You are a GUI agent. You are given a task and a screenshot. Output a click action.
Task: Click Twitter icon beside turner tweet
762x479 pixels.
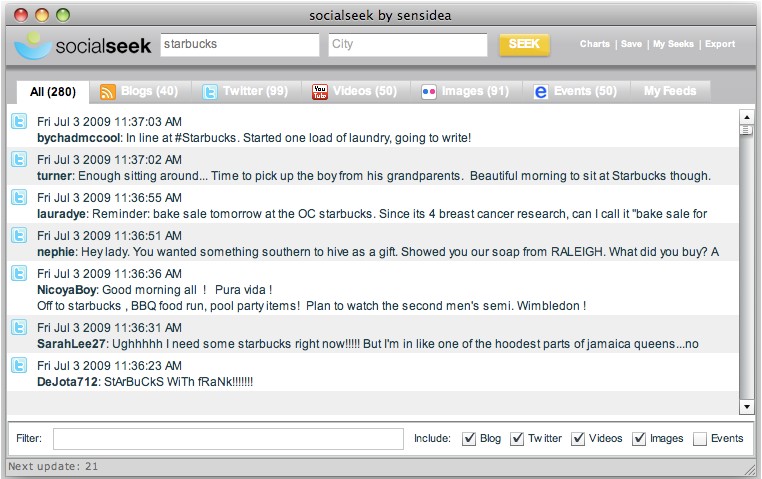(x=19, y=159)
